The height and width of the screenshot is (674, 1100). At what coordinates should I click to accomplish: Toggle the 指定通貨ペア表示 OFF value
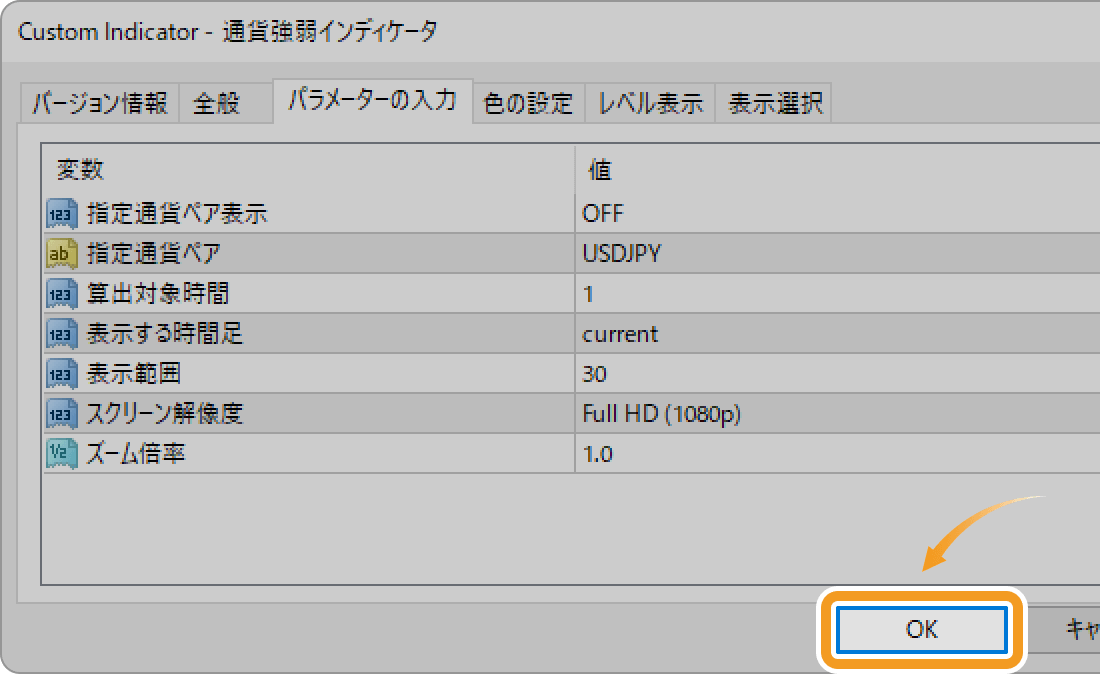pyautogui.click(x=838, y=213)
